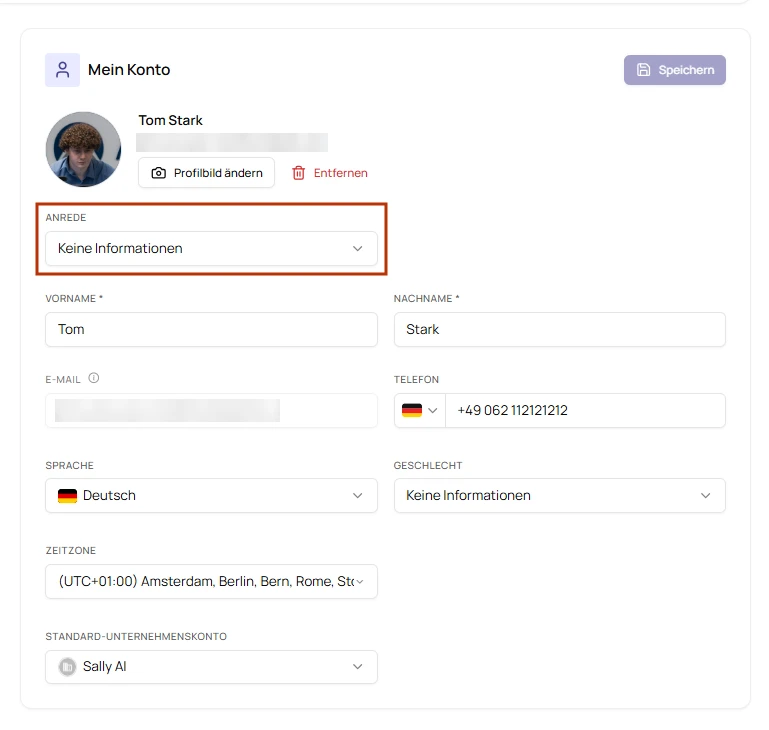Click the Speichern button

click(x=674, y=70)
